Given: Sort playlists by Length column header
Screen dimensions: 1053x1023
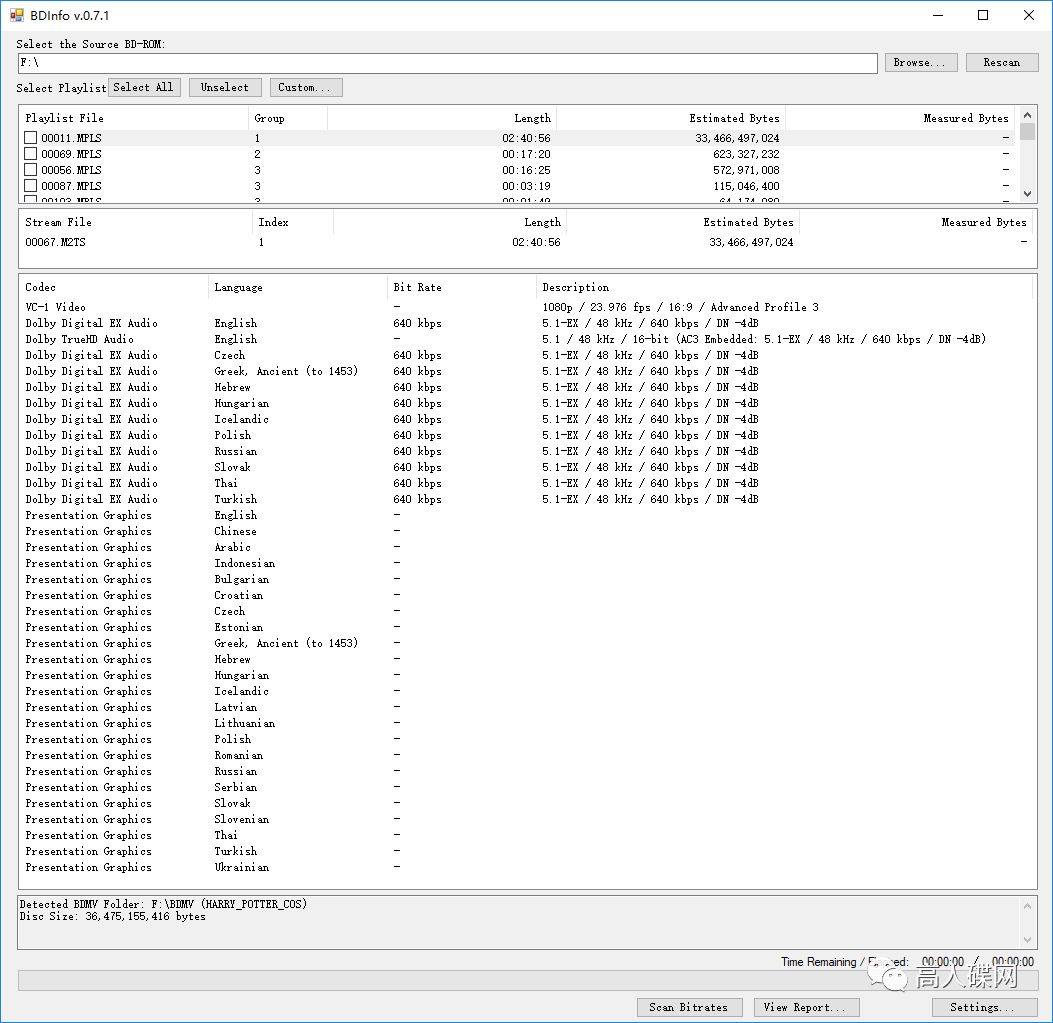Looking at the screenshot, I should point(442,118).
